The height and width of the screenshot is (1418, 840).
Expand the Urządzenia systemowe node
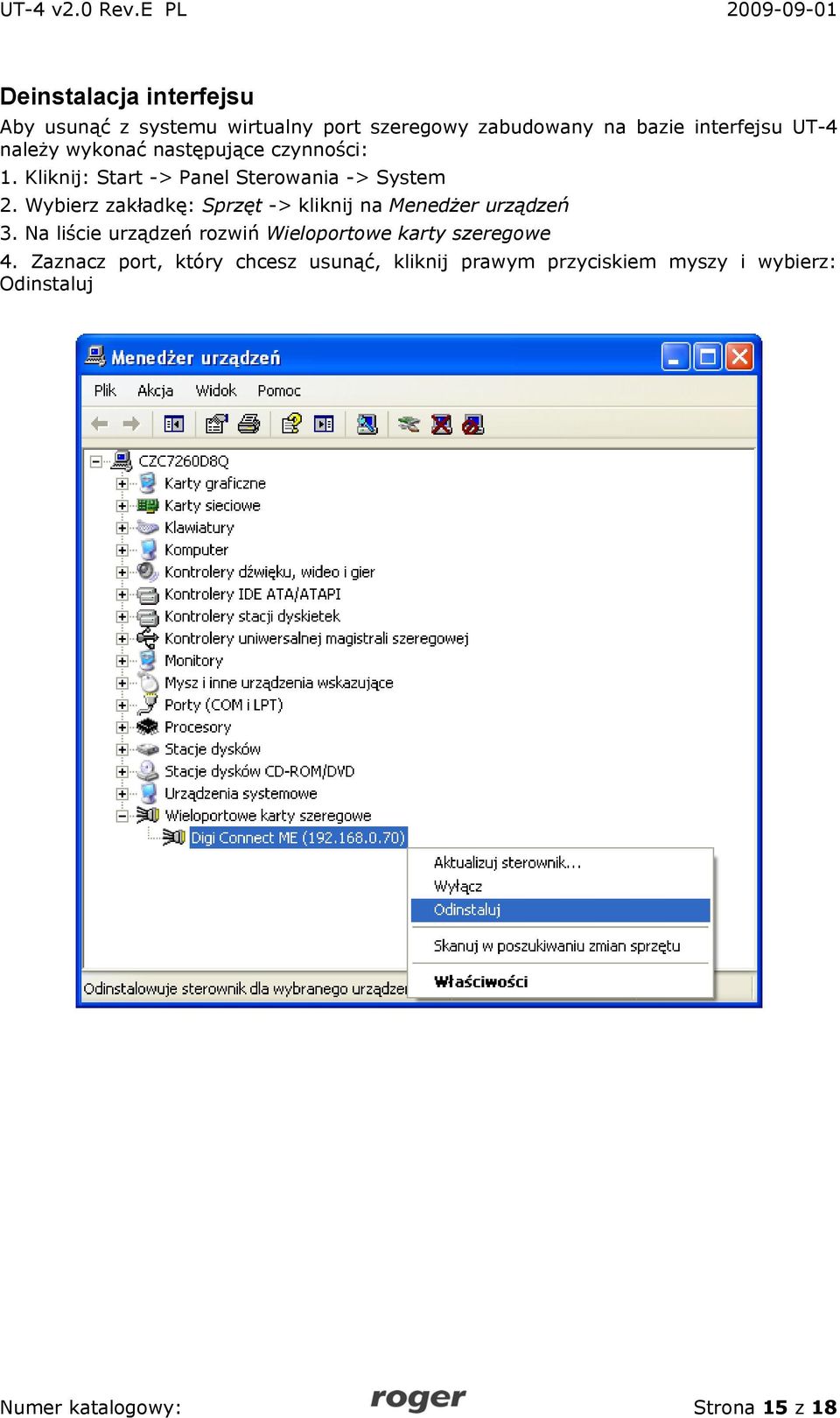(122, 794)
